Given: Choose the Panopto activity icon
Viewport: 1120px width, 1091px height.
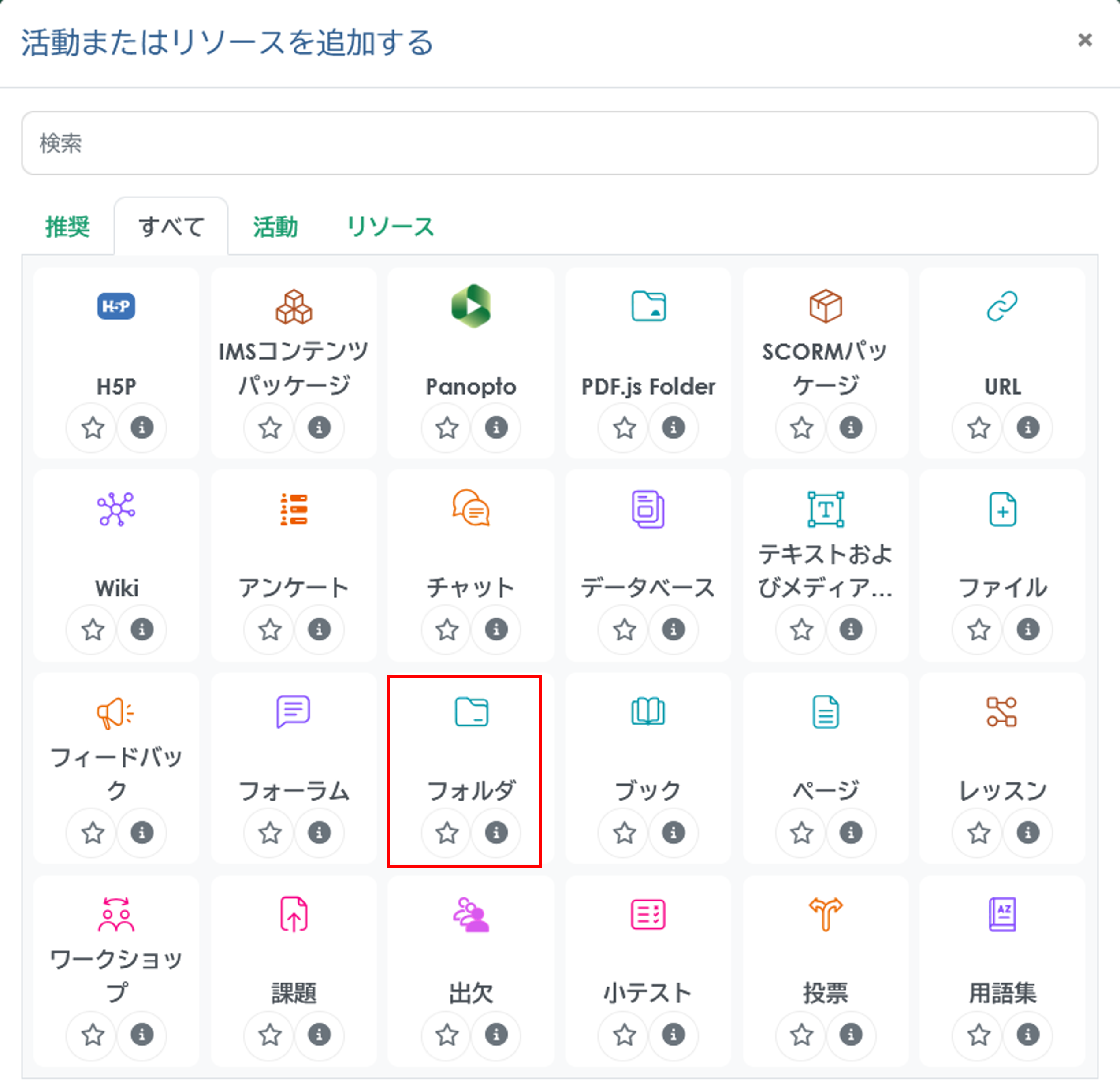Looking at the screenshot, I should point(470,306).
